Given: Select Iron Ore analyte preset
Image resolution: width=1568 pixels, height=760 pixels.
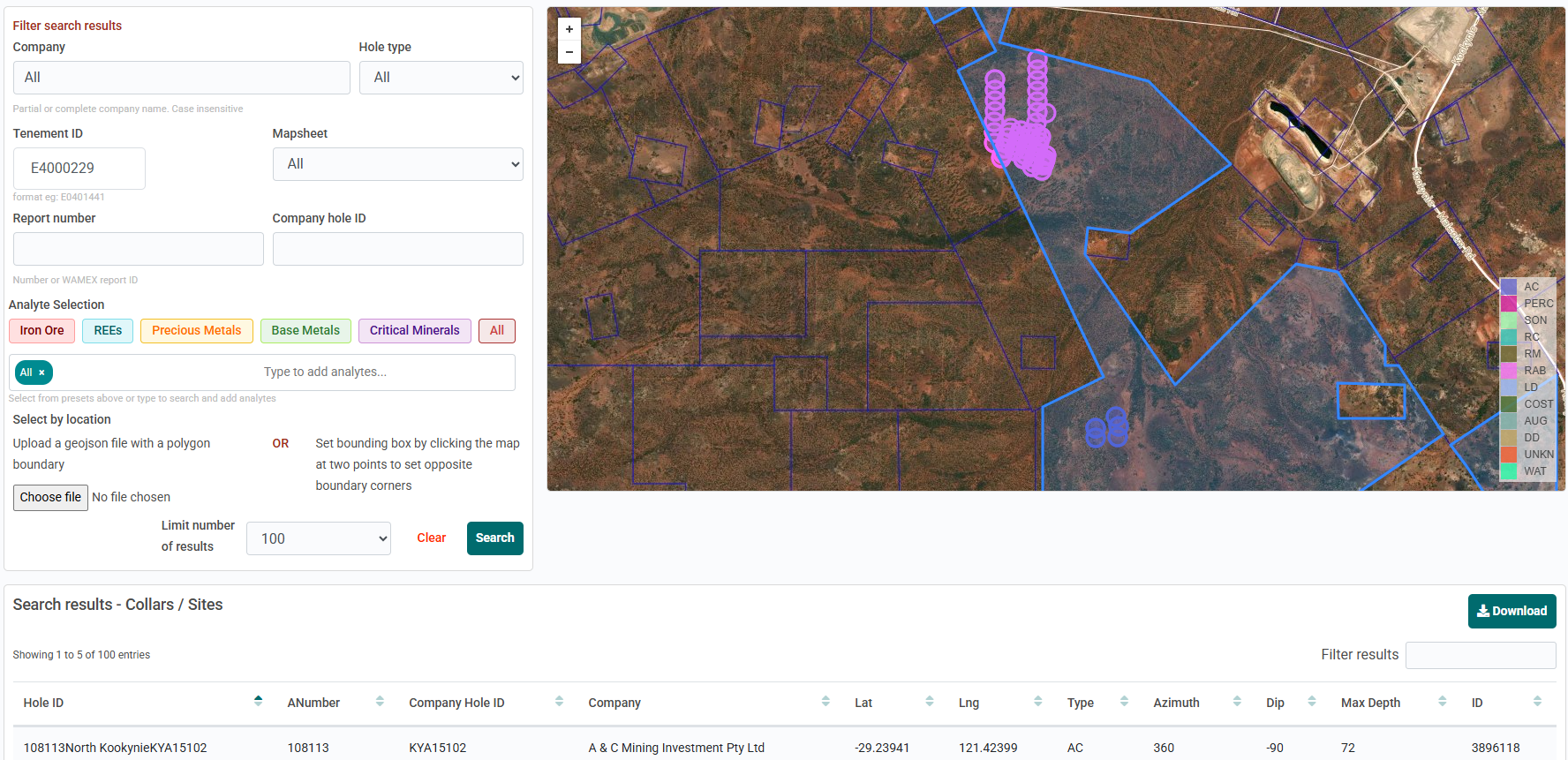Looking at the screenshot, I should coord(42,331).
